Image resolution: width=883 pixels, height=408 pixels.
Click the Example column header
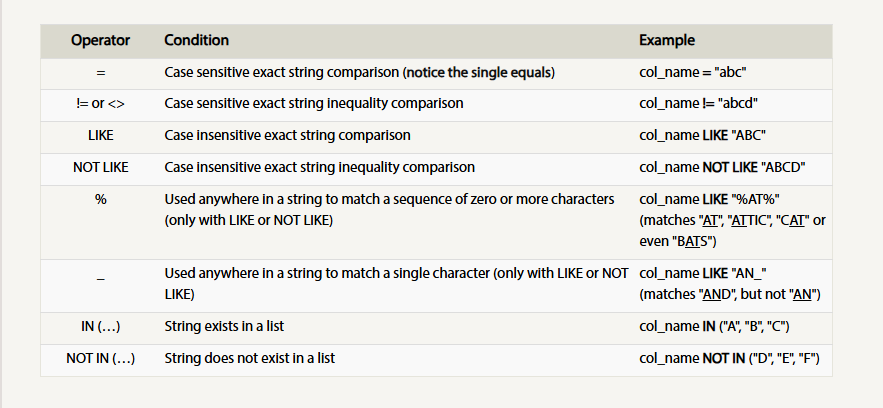point(667,41)
